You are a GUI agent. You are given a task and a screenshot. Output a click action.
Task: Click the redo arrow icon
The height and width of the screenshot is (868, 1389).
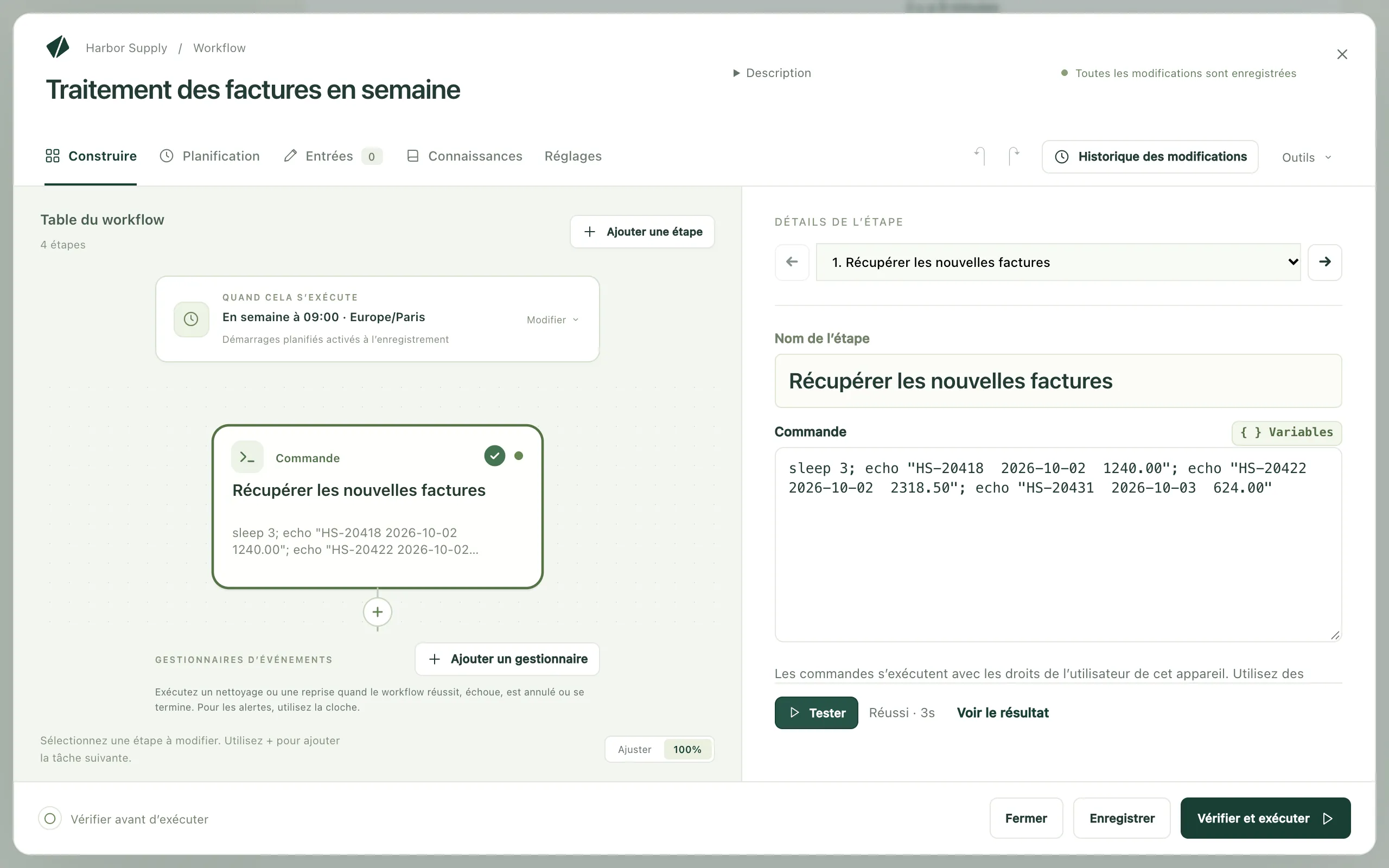pyautogui.click(x=1014, y=156)
